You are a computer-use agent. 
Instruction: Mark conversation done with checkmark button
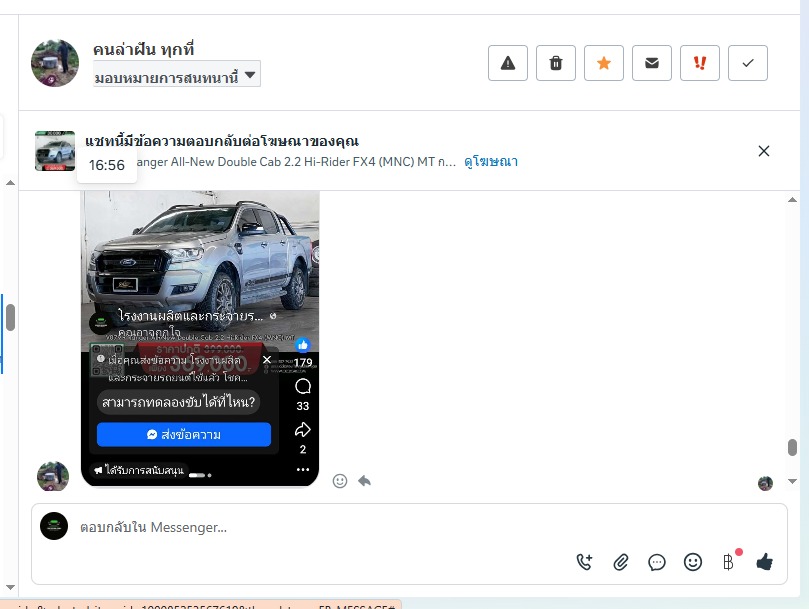click(748, 63)
